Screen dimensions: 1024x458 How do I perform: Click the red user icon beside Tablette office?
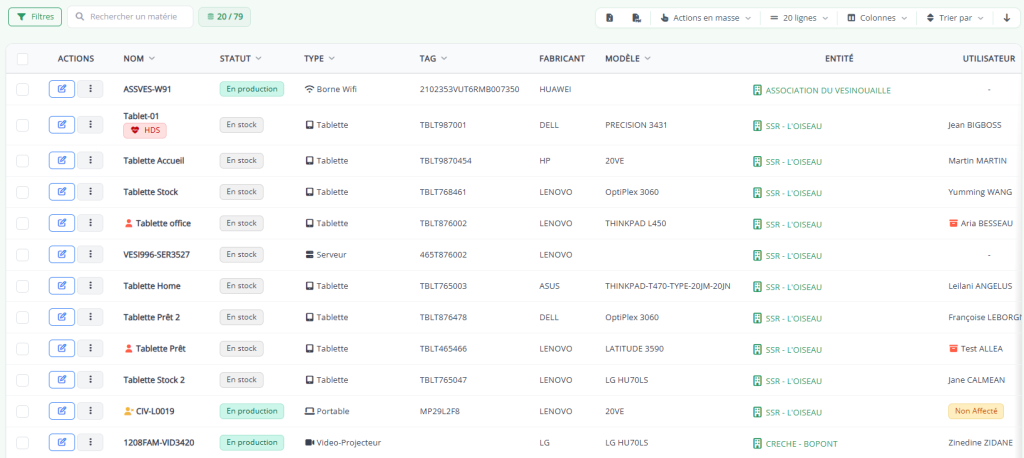point(128,223)
